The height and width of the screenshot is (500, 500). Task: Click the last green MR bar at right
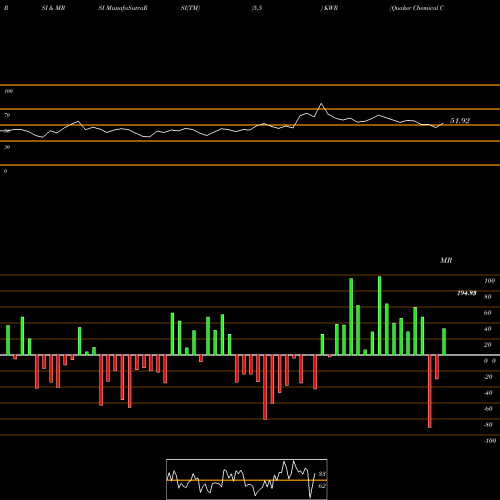[444, 342]
